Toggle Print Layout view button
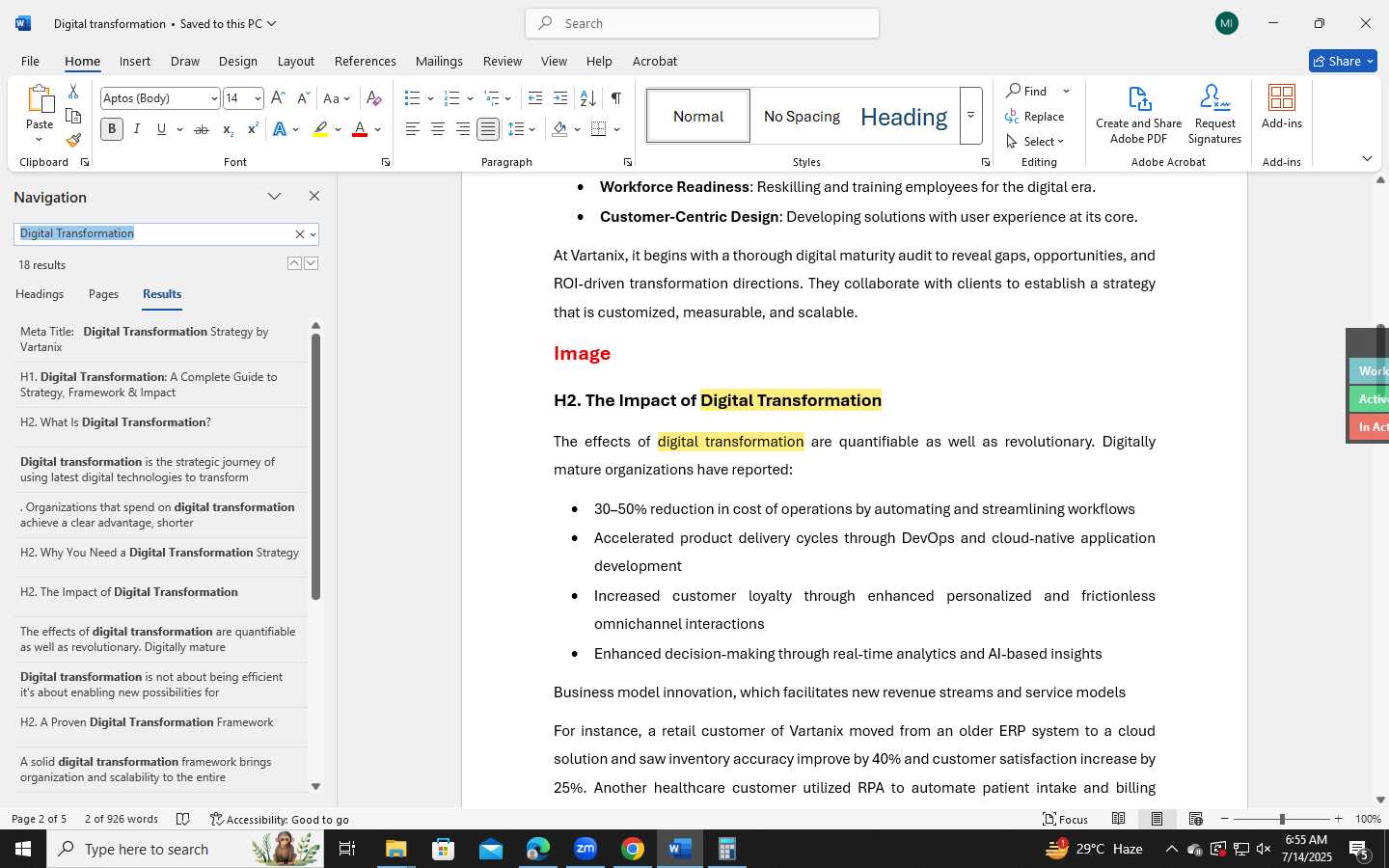The image size is (1389, 868). [1157, 819]
